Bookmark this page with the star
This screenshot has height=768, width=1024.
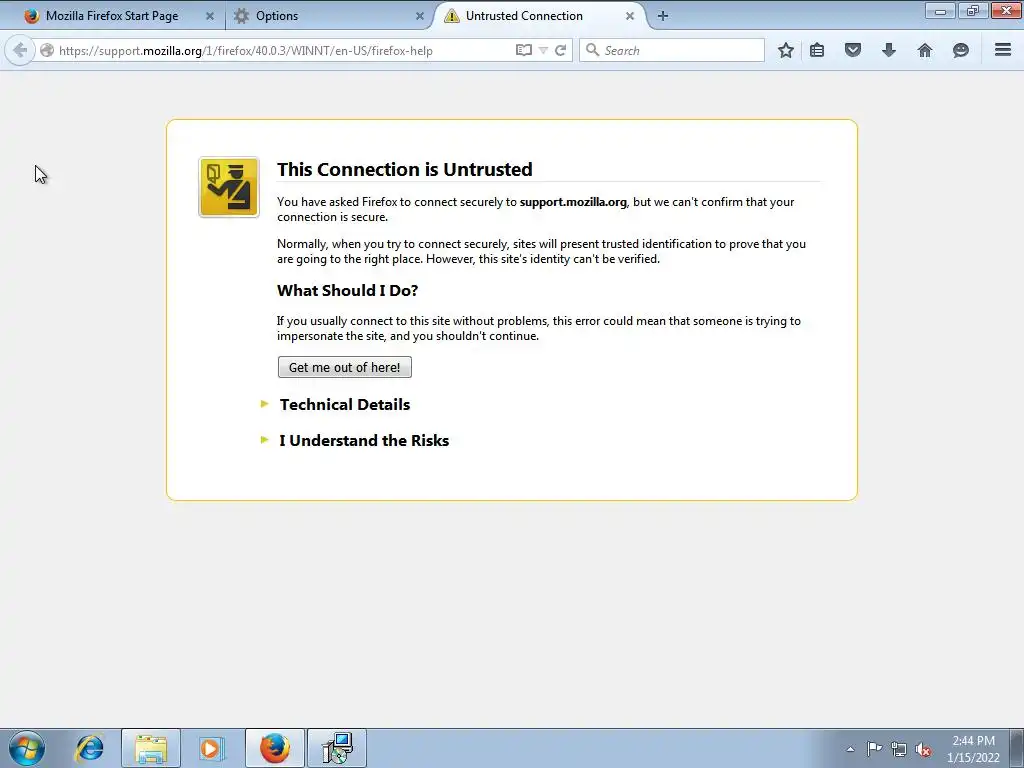click(x=786, y=50)
